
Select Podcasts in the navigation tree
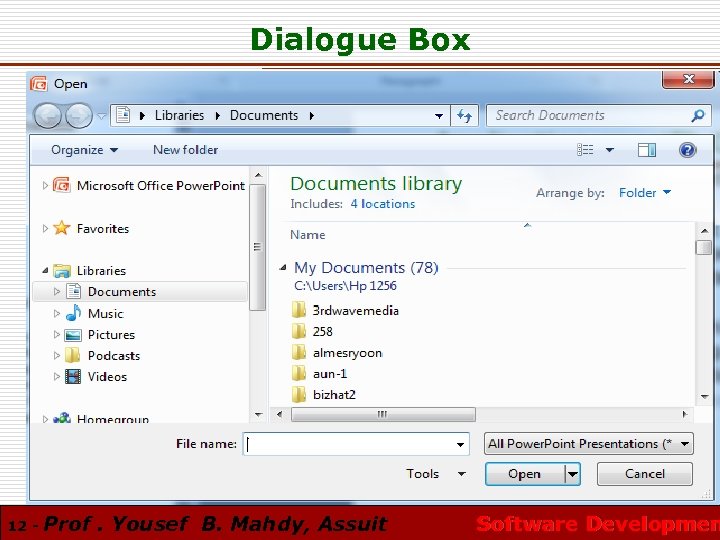click(x=114, y=356)
